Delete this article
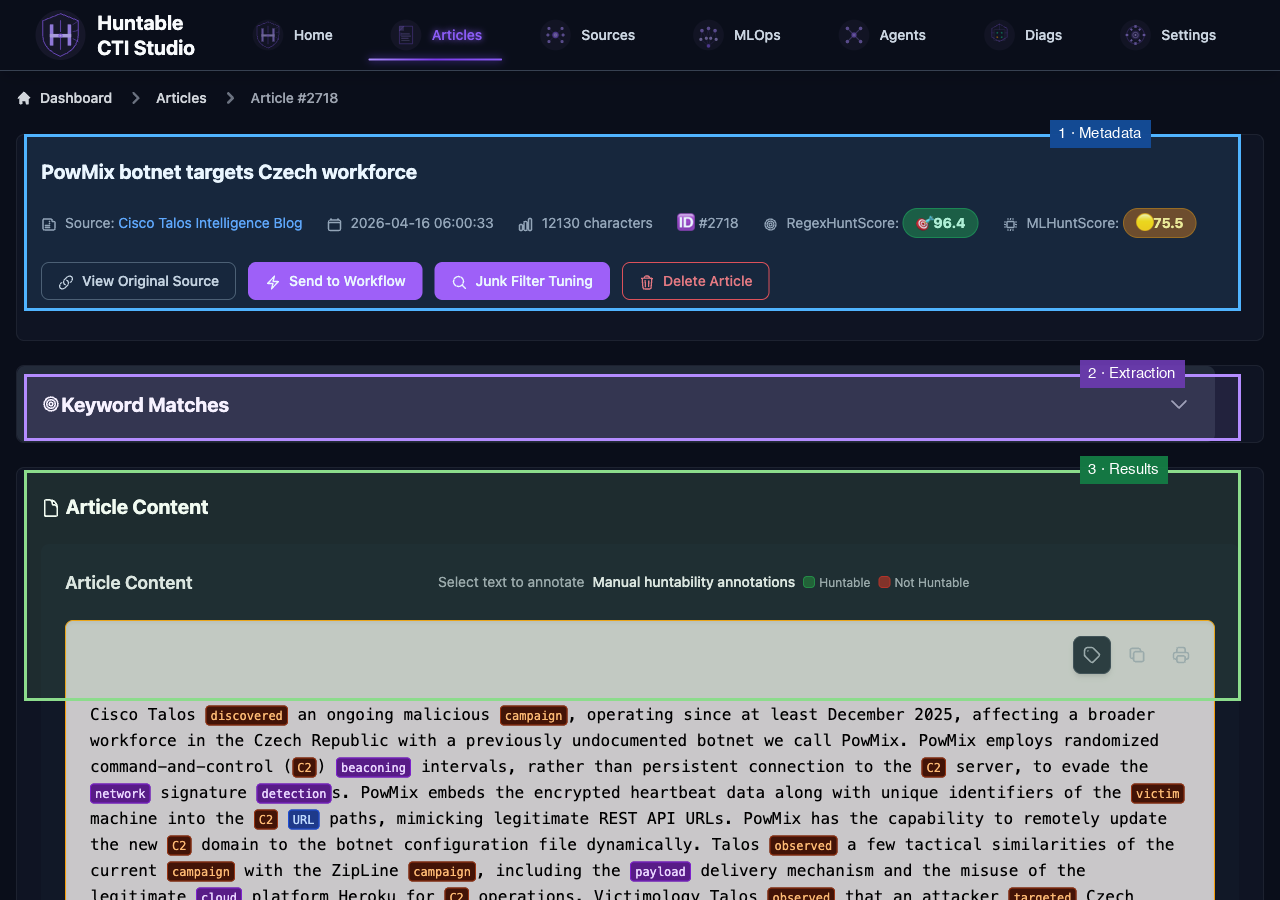Image resolution: width=1280 pixels, height=900 pixels. (696, 281)
